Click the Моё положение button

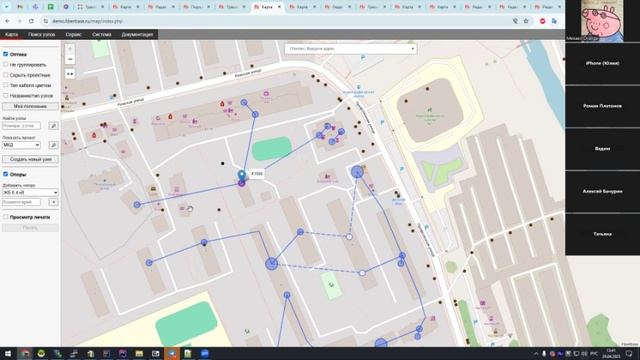click(30, 107)
